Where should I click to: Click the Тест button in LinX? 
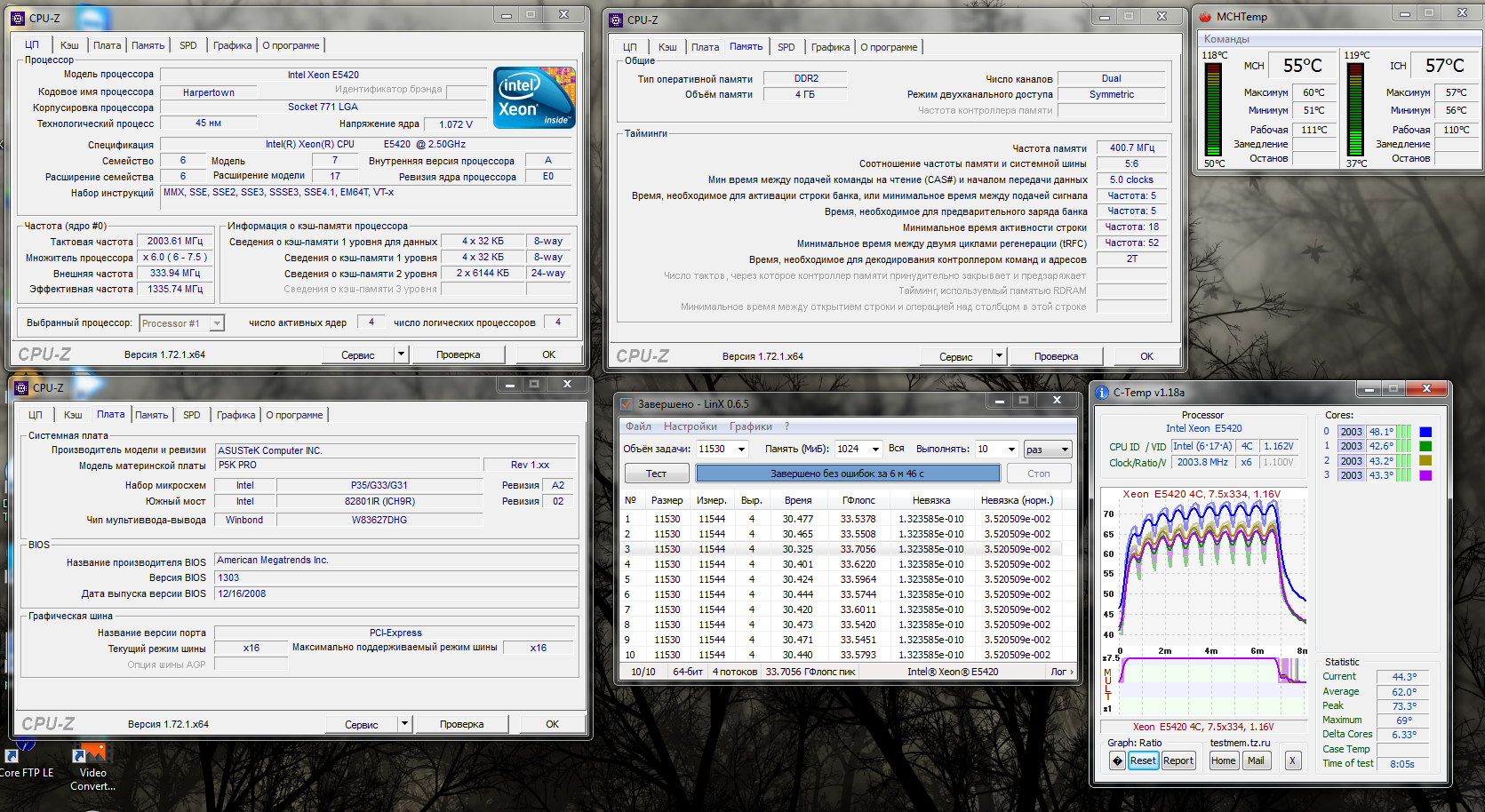[657, 474]
